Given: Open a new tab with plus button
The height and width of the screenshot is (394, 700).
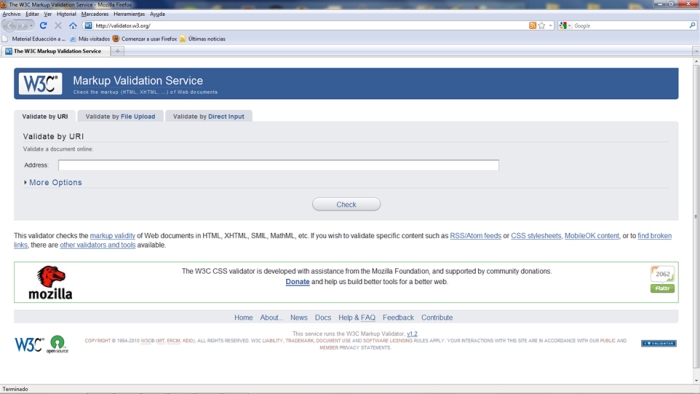Looking at the screenshot, I should coord(117,51).
